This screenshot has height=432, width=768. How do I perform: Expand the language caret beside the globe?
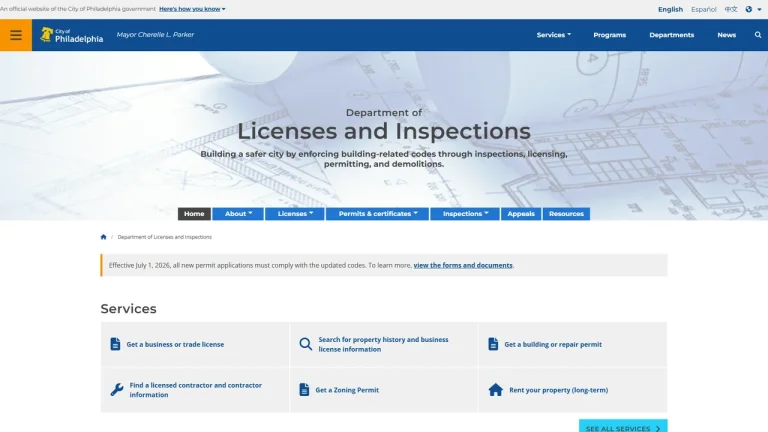pos(759,9)
